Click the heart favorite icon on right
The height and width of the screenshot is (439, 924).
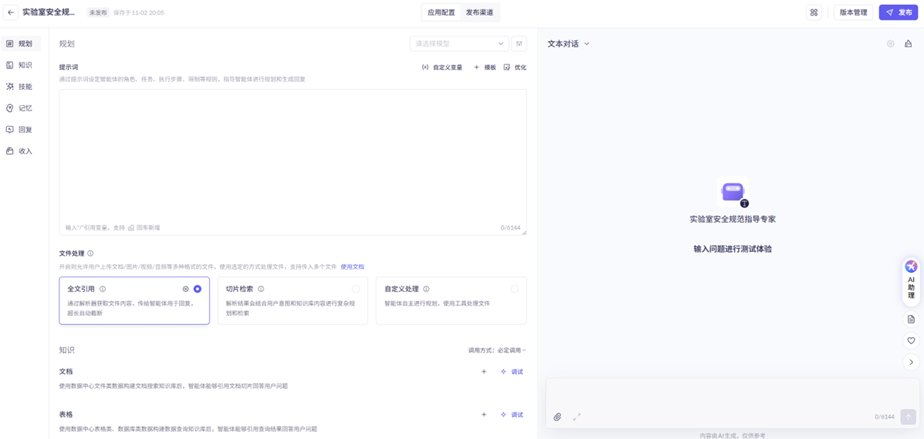click(x=911, y=341)
